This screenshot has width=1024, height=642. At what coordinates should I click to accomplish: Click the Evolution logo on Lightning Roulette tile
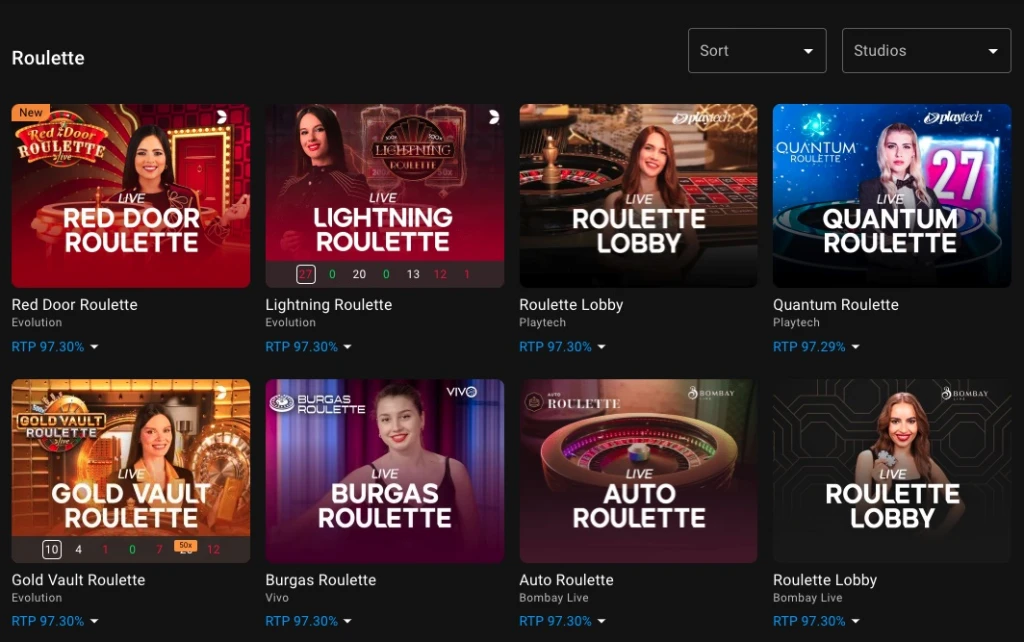click(493, 117)
